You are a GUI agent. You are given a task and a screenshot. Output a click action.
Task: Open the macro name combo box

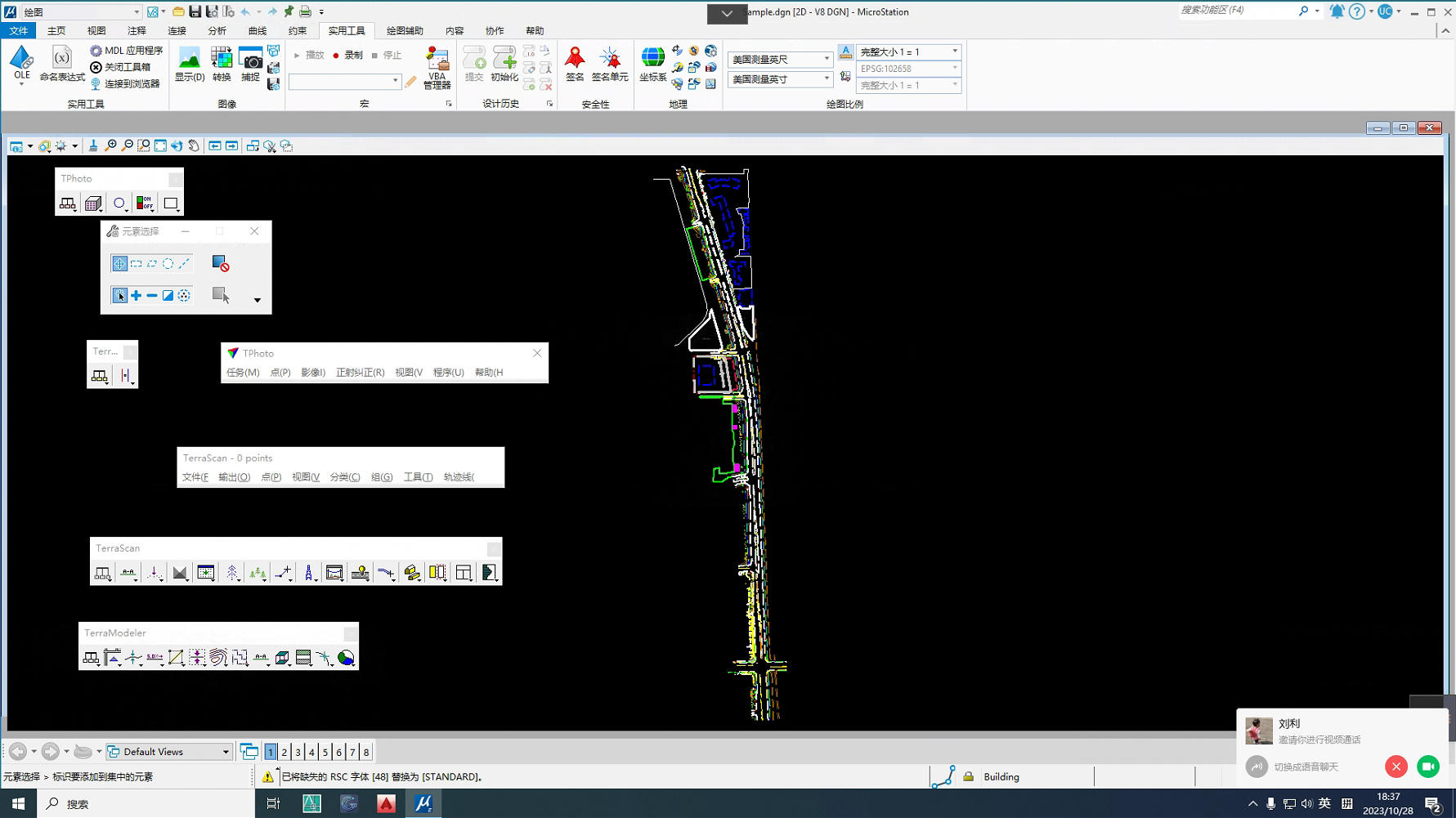coord(344,81)
